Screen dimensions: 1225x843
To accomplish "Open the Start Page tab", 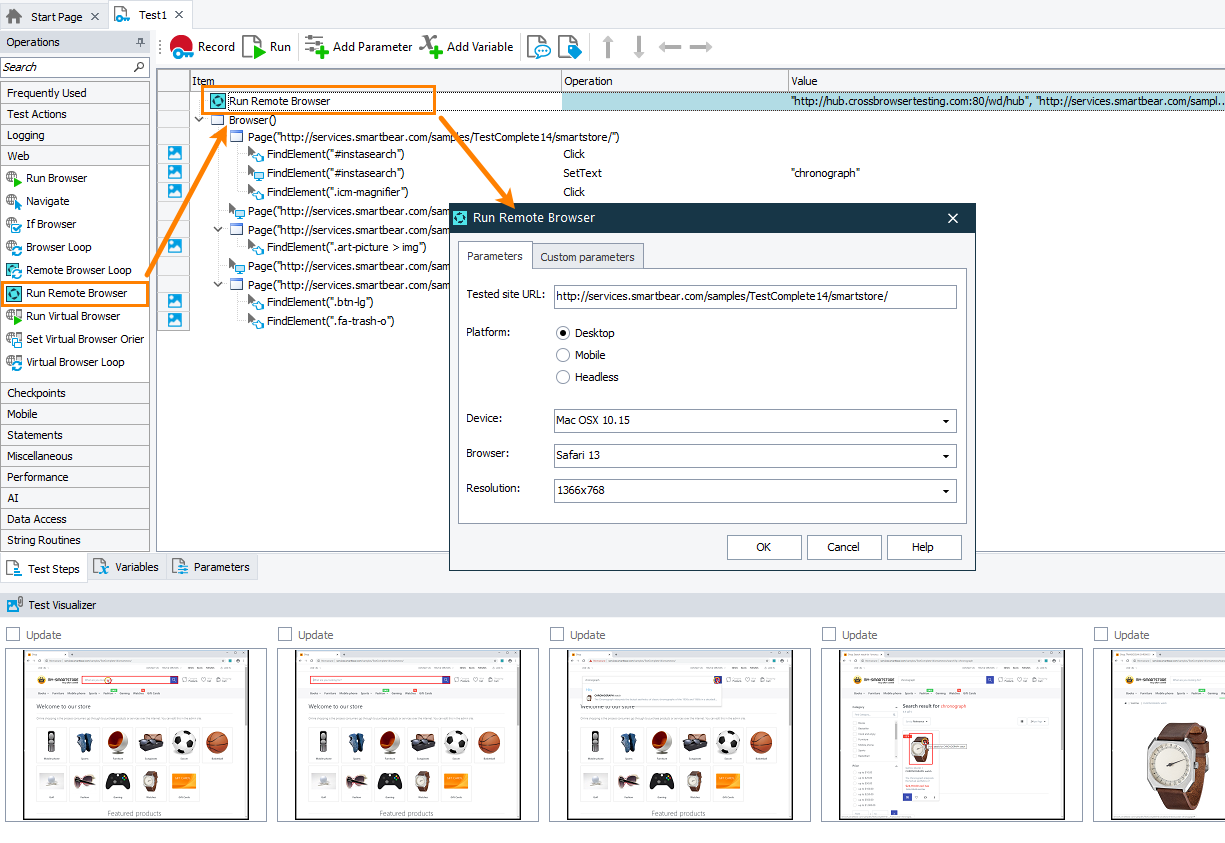I will point(55,15).
